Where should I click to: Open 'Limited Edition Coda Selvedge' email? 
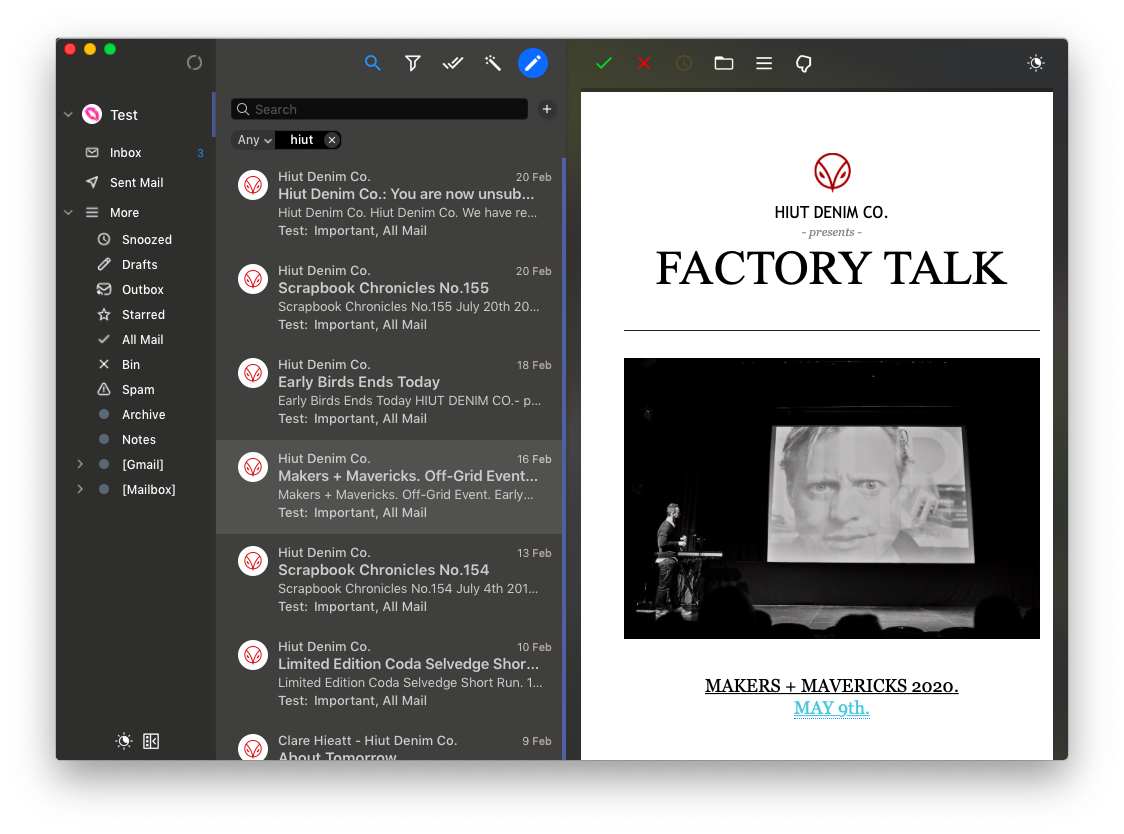(x=389, y=674)
